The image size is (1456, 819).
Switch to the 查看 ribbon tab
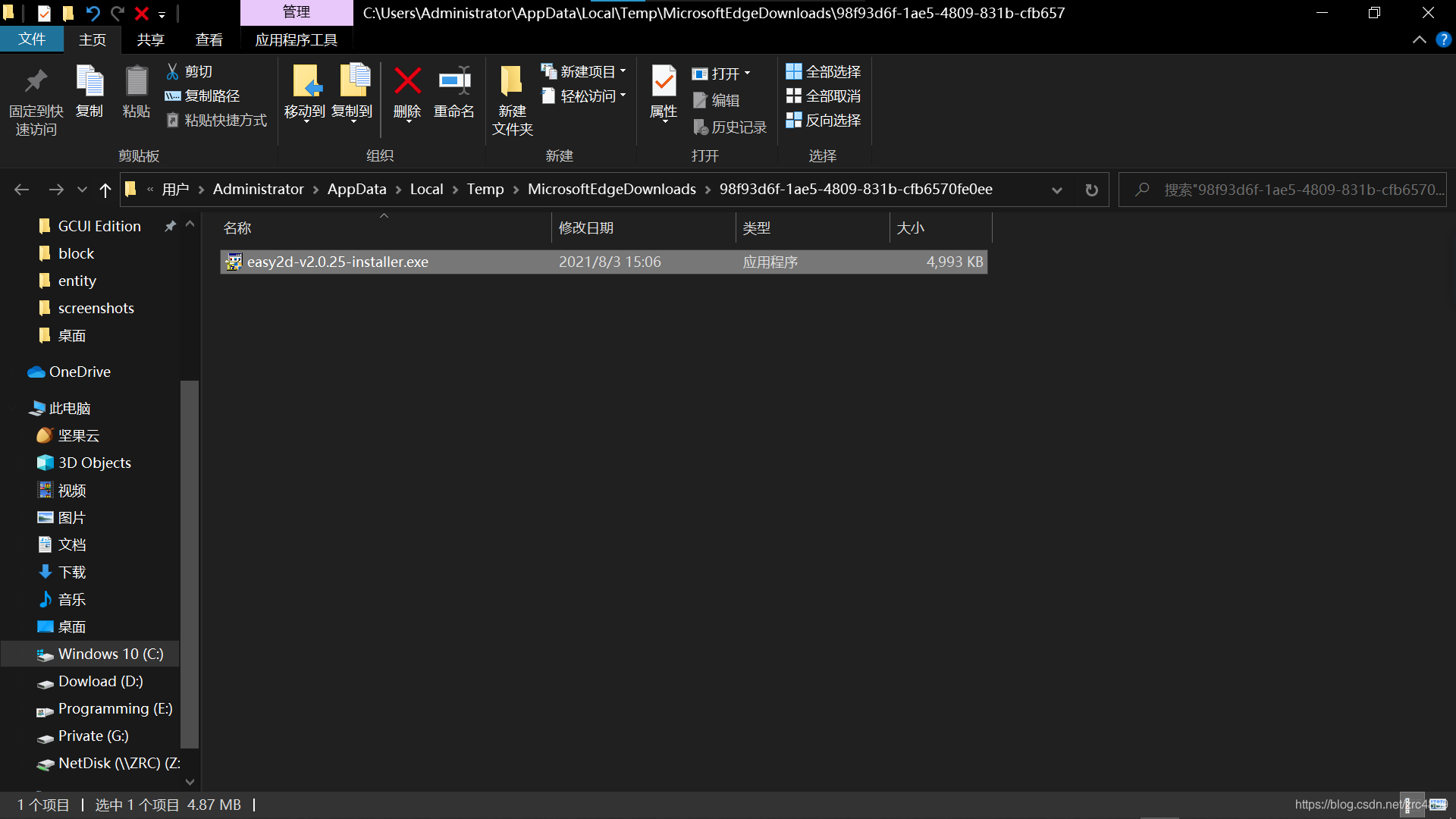(x=209, y=39)
